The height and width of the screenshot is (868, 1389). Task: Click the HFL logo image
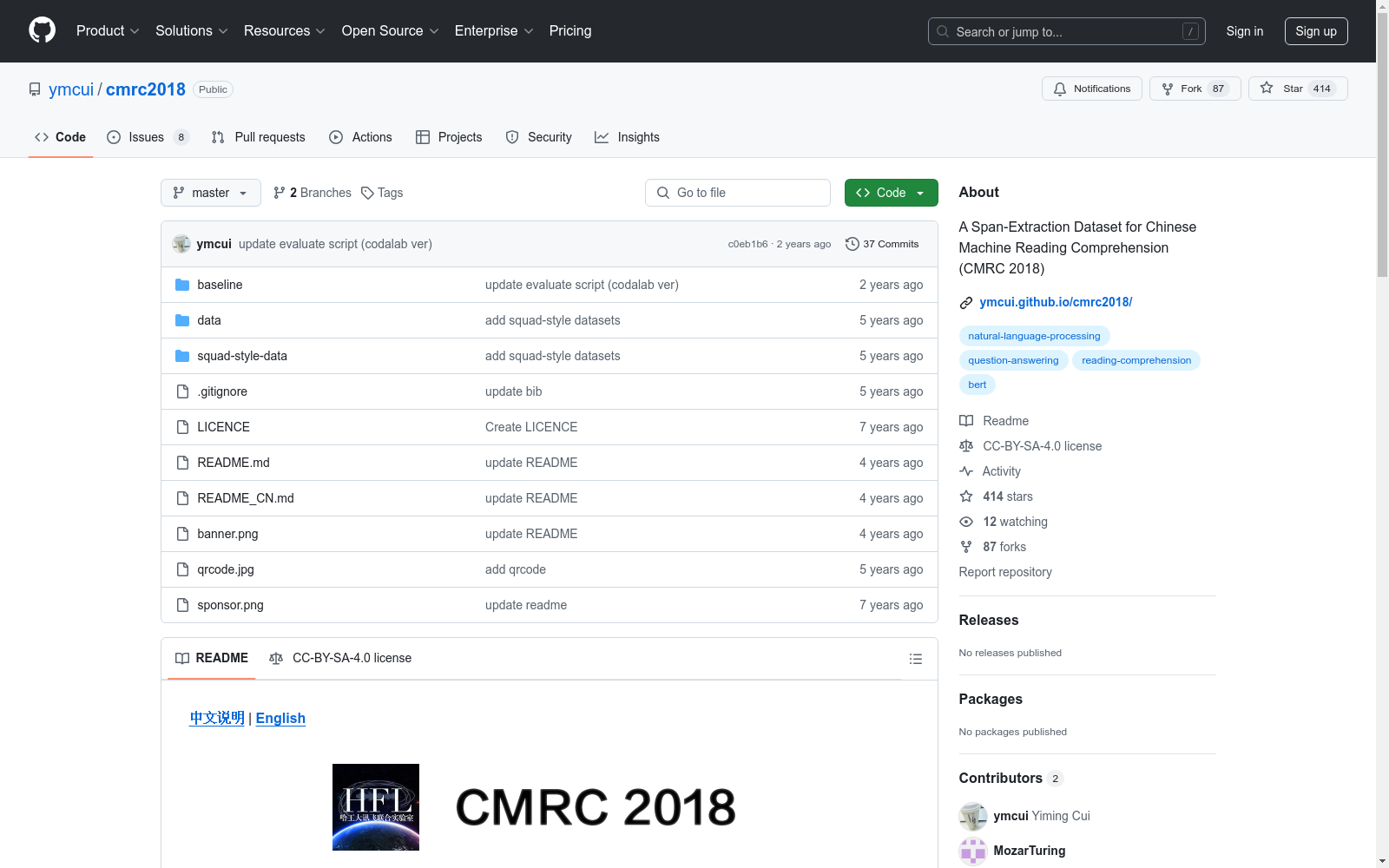click(x=376, y=807)
